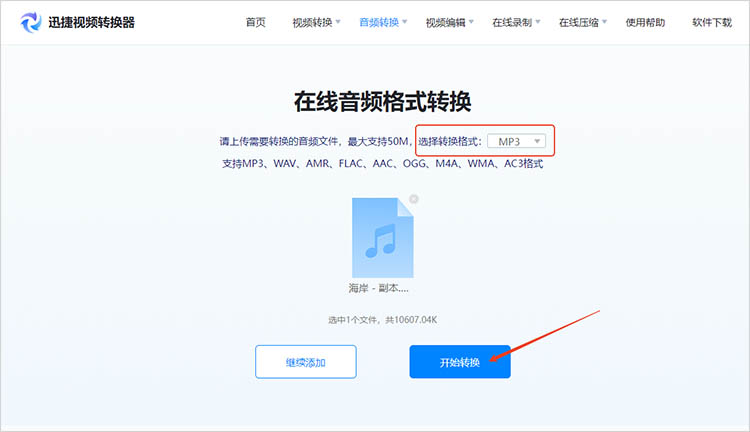Click the 请上传需要转换的音频文件 instruction text
Screen dimensions: 750x432
click(316, 141)
